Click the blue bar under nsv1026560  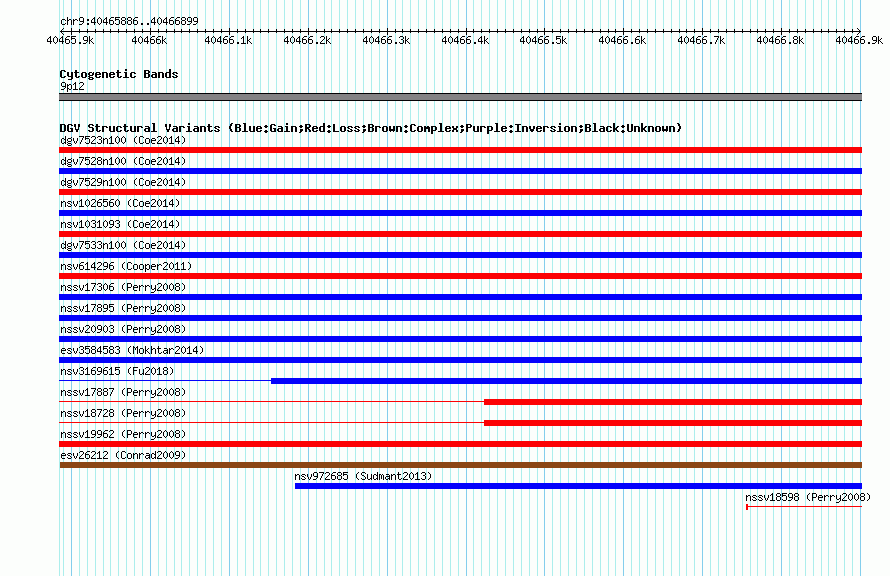(x=460, y=213)
